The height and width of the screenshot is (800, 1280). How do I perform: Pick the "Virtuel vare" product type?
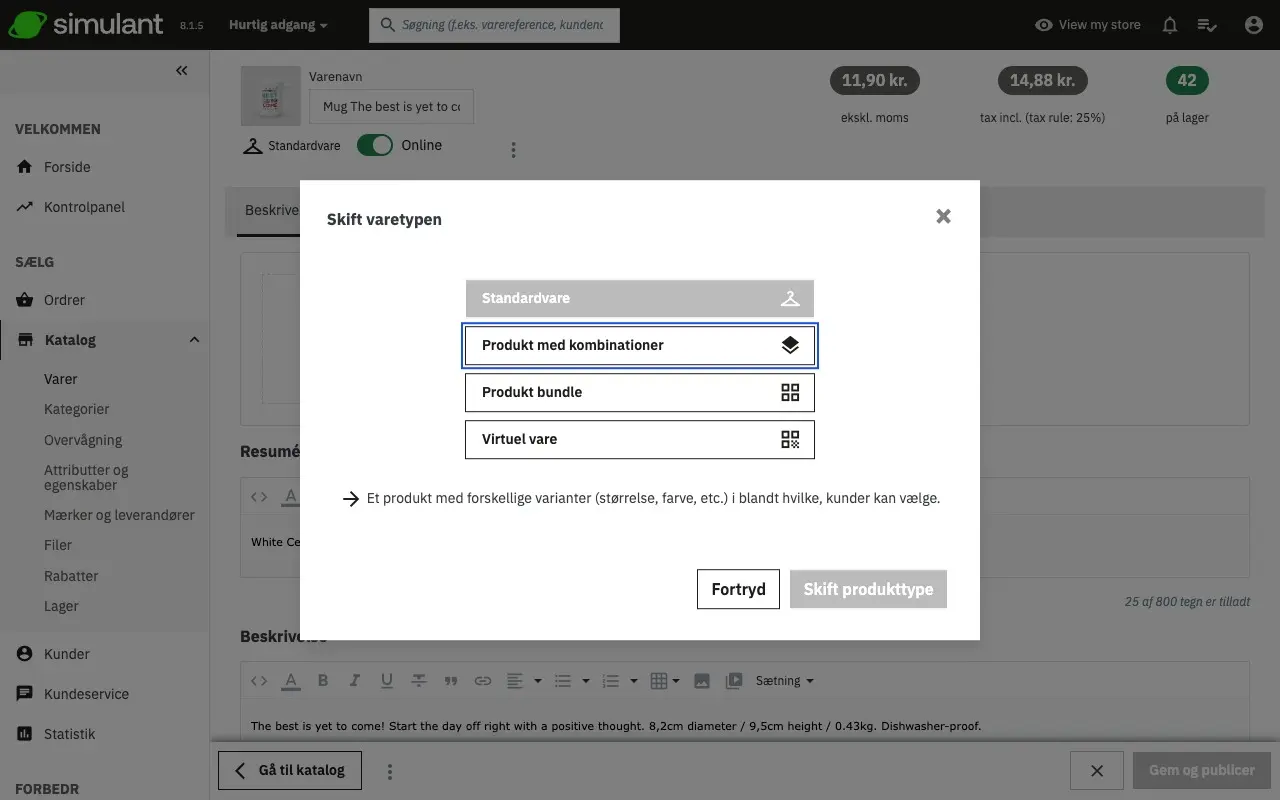(x=639, y=439)
